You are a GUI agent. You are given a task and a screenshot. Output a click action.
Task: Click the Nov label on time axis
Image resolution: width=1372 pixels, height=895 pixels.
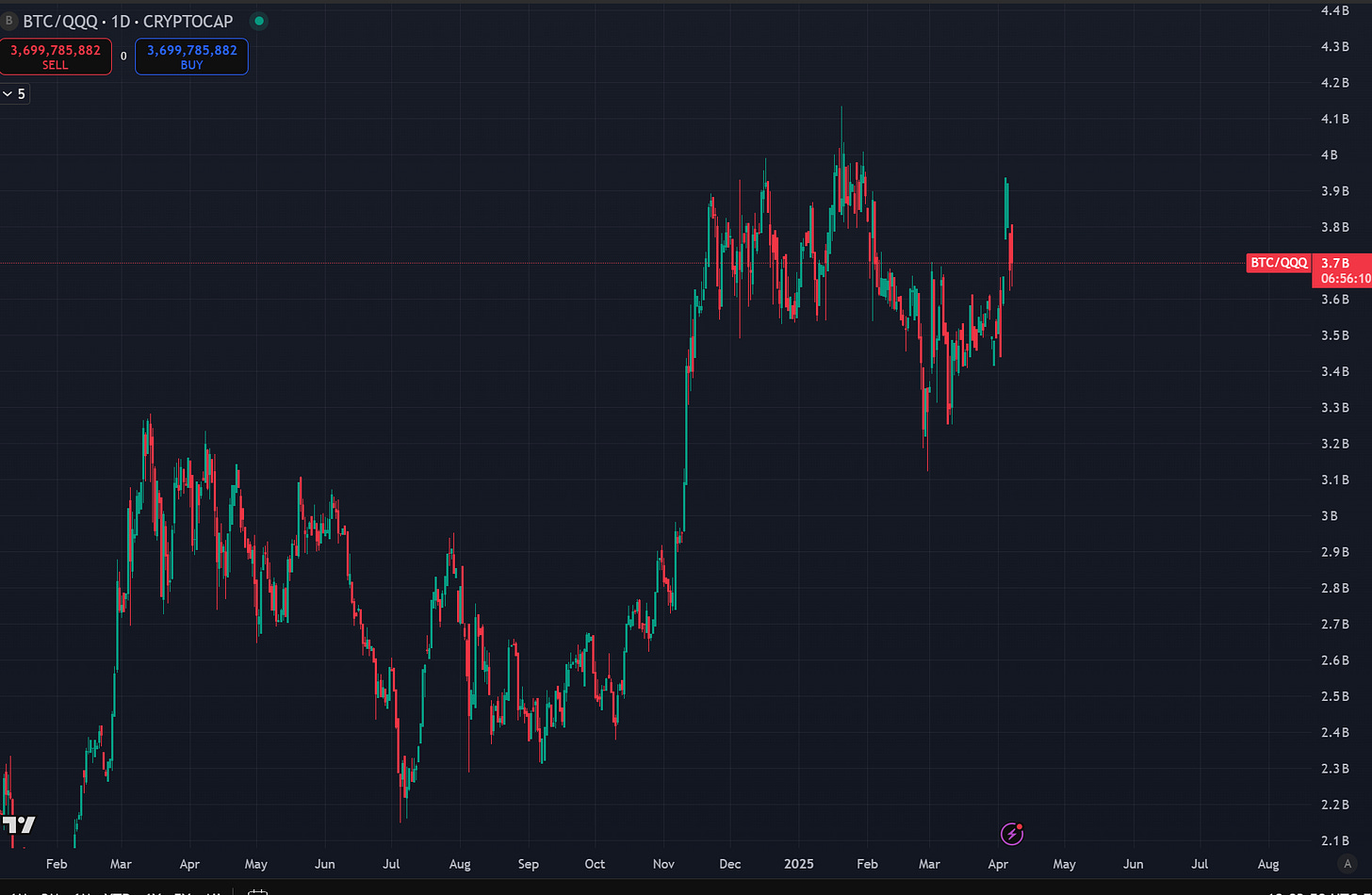(x=663, y=864)
